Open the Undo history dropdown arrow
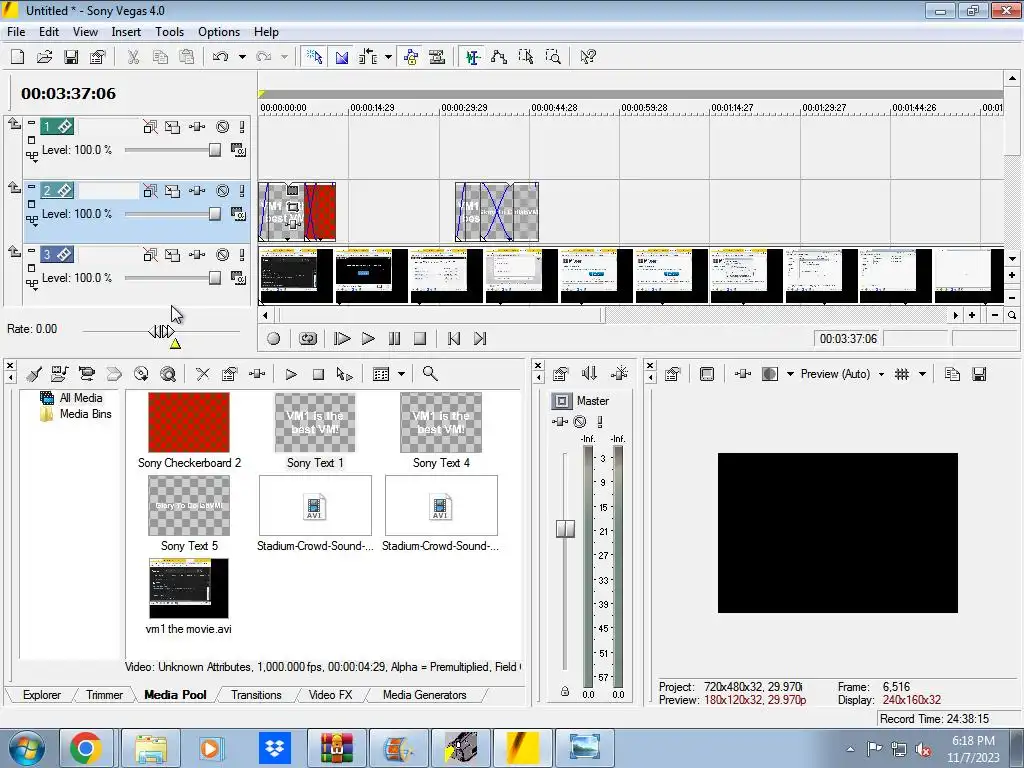1024x768 pixels. [242, 57]
